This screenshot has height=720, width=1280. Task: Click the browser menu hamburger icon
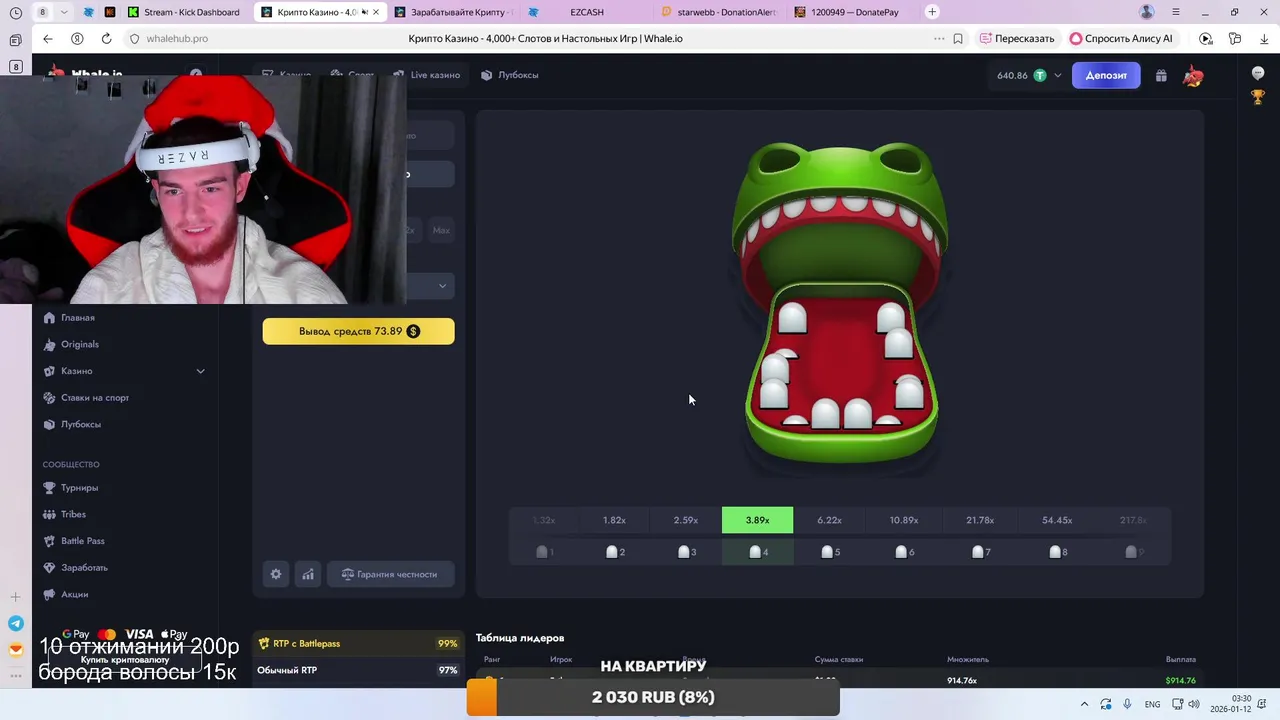[1176, 12]
